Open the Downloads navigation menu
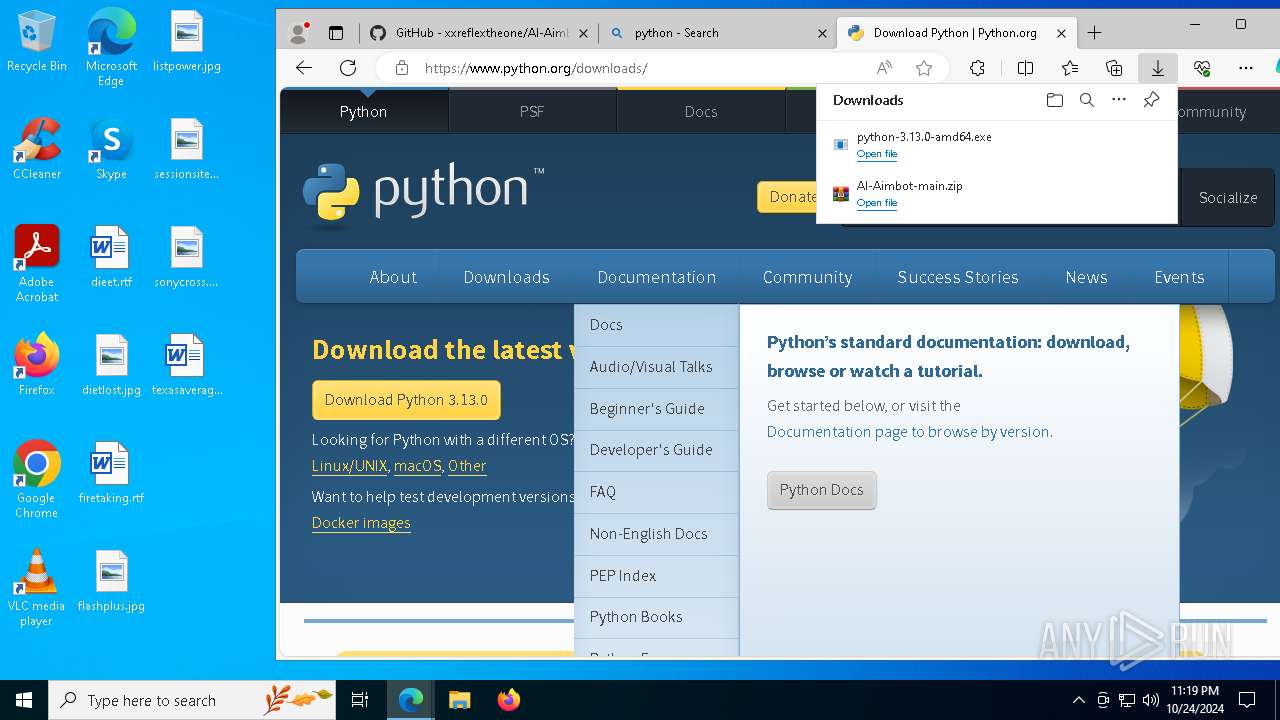The width and height of the screenshot is (1280, 720). coord(506,277)
